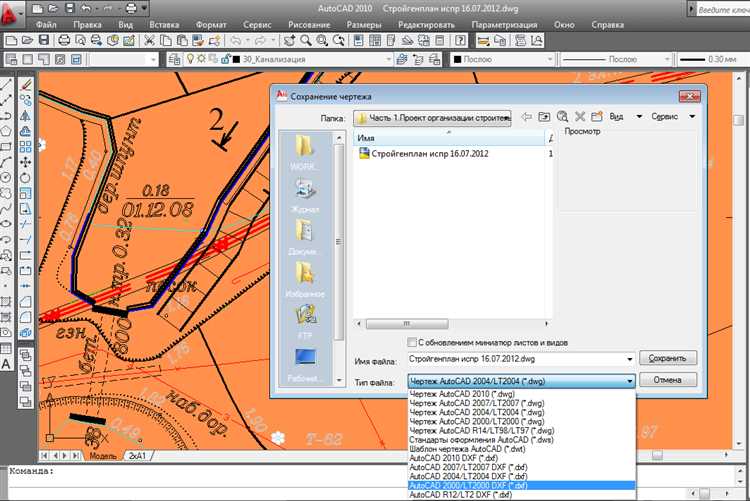
Task: Open the Справка menu
Action: pos(607,24)
